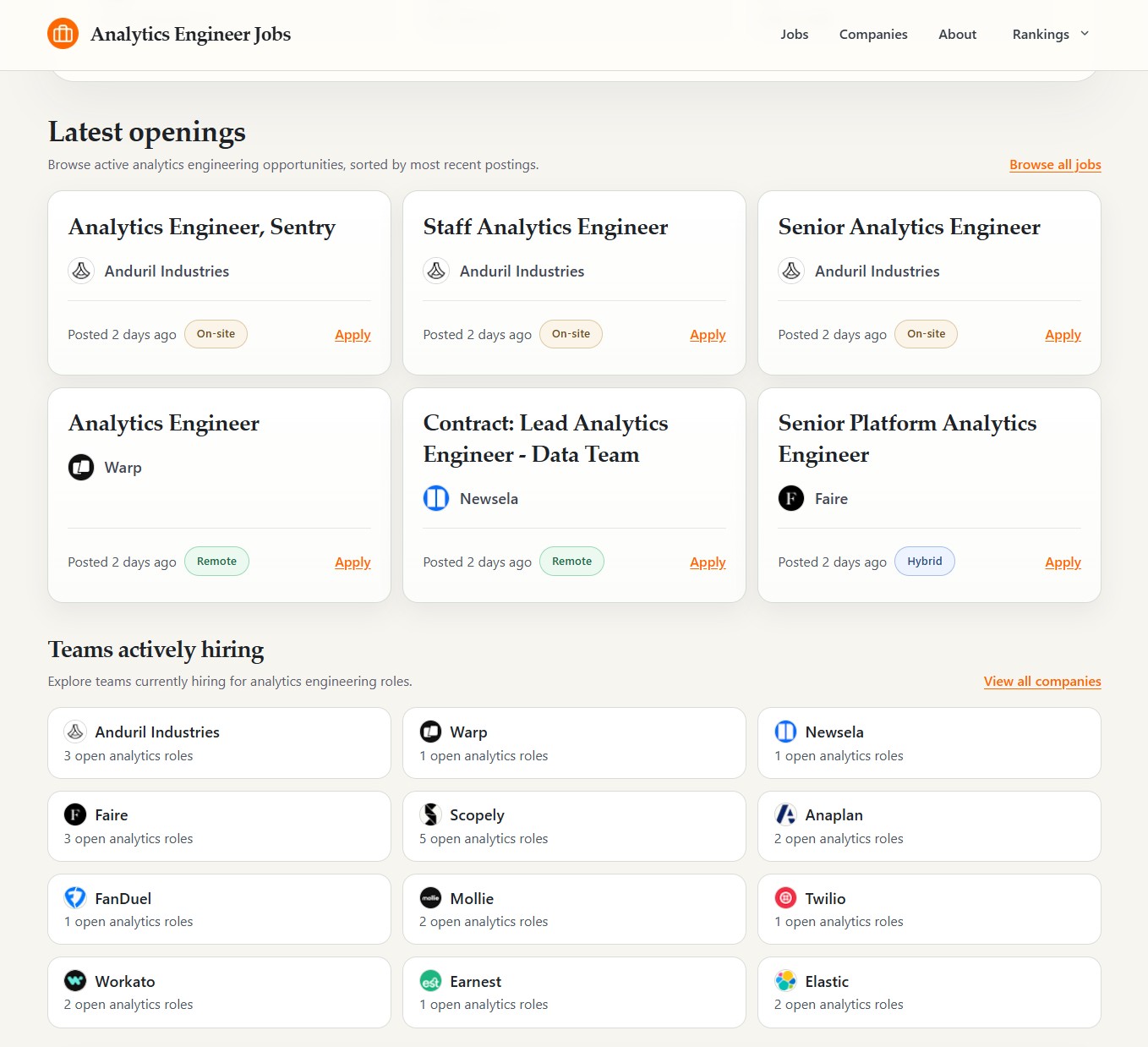This screenshot has height=1047, width=1148.
Task: Click Faire company name on Senior Platform card
Action: pyautogui.click(x=831, y=499)
